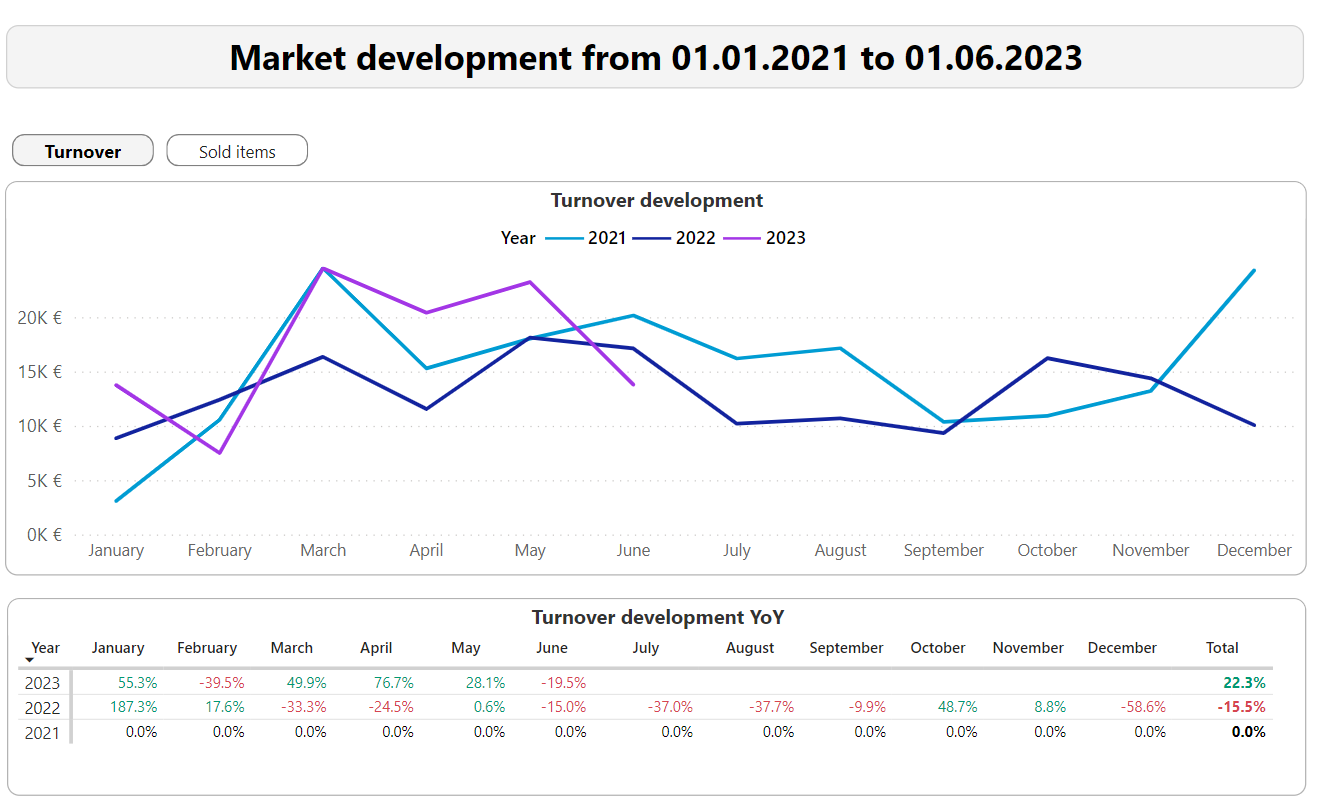Click the Turnover development chart title
The height and width of the screenshot is (804, 1318).
656,201
